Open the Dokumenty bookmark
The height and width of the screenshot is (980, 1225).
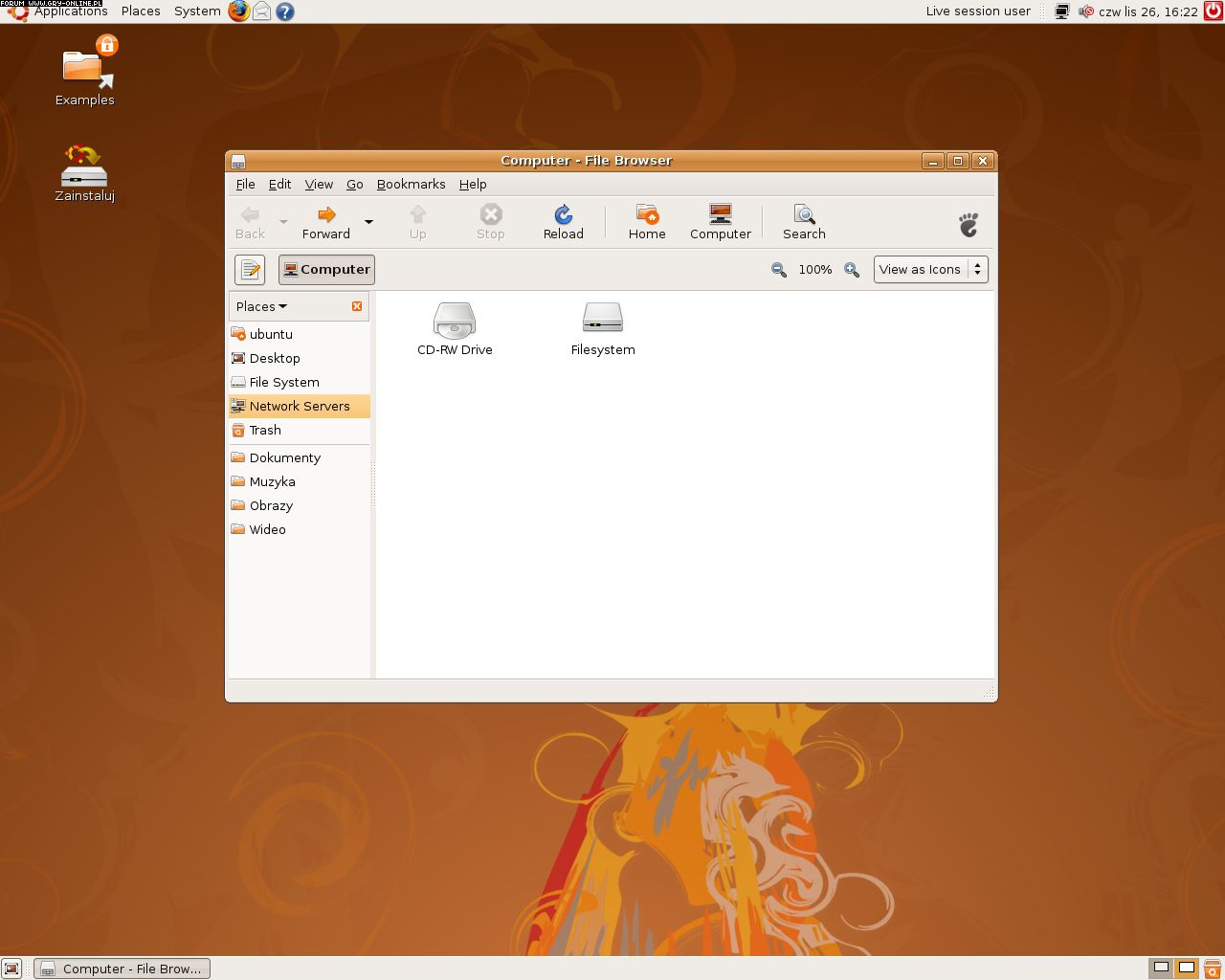pyautogui.click(x=300, y=457)
